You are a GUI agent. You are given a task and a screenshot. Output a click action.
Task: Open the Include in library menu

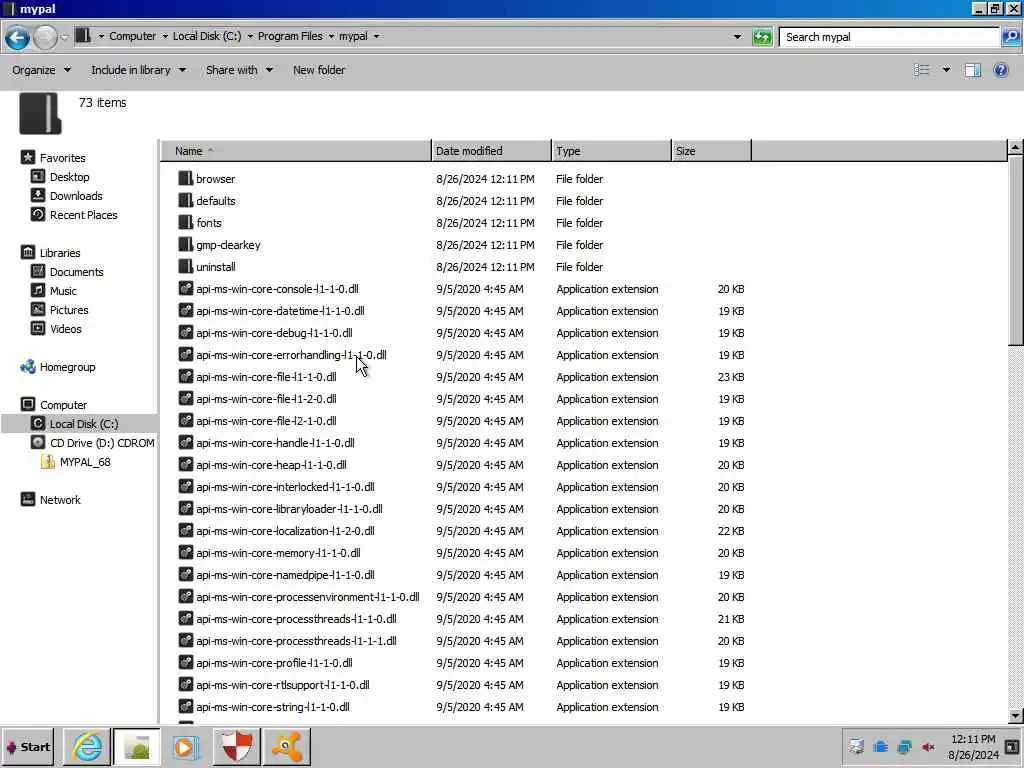(138, 70)
